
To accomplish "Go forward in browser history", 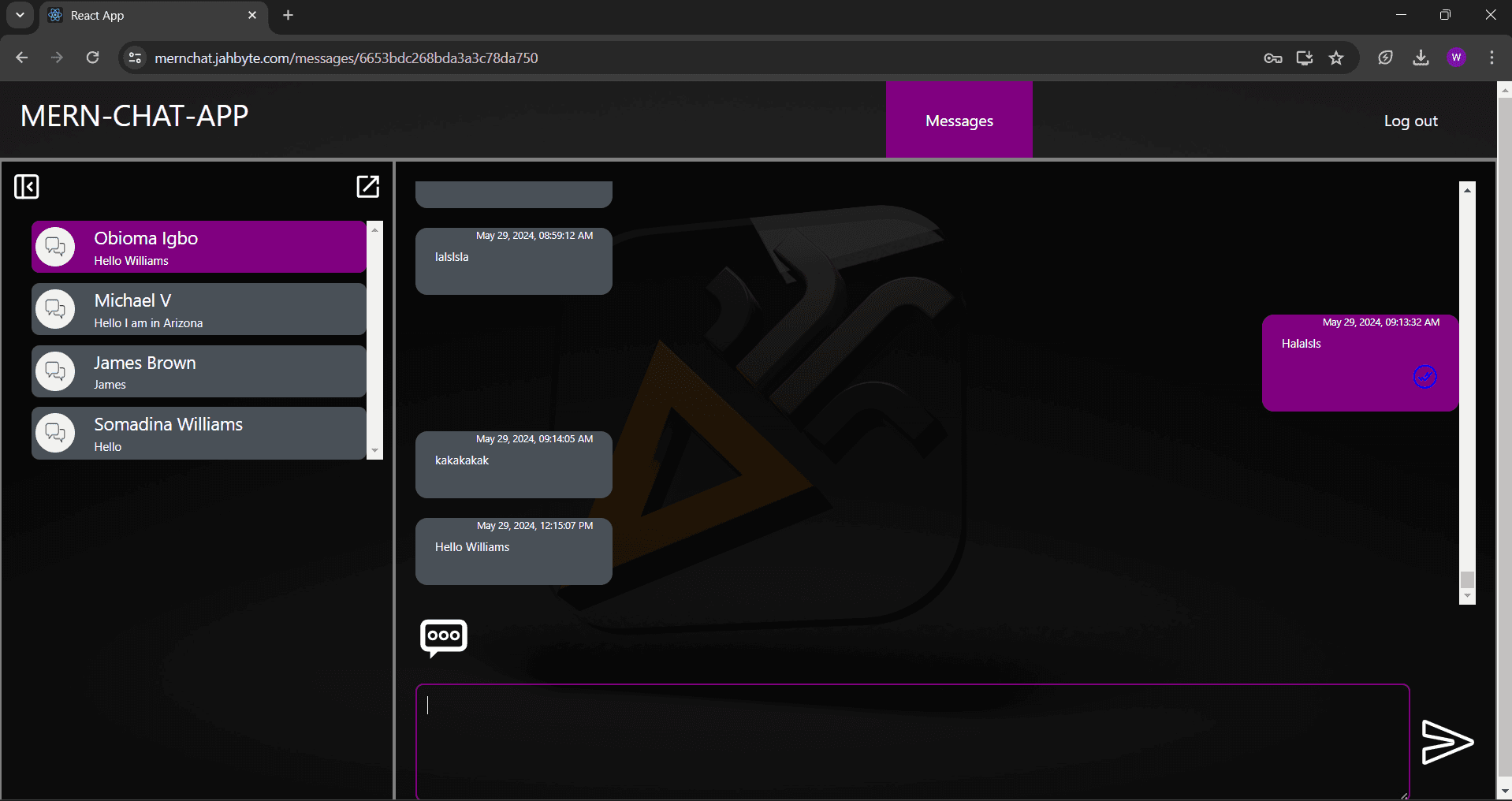I will (57, 58).
